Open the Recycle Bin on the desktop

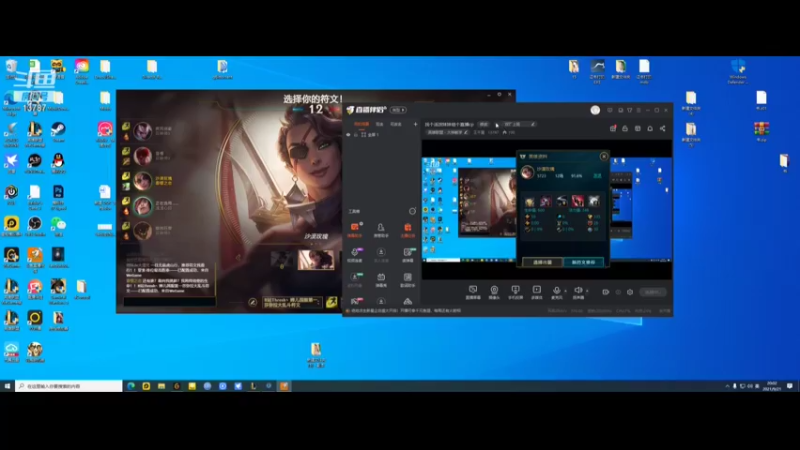11,66
